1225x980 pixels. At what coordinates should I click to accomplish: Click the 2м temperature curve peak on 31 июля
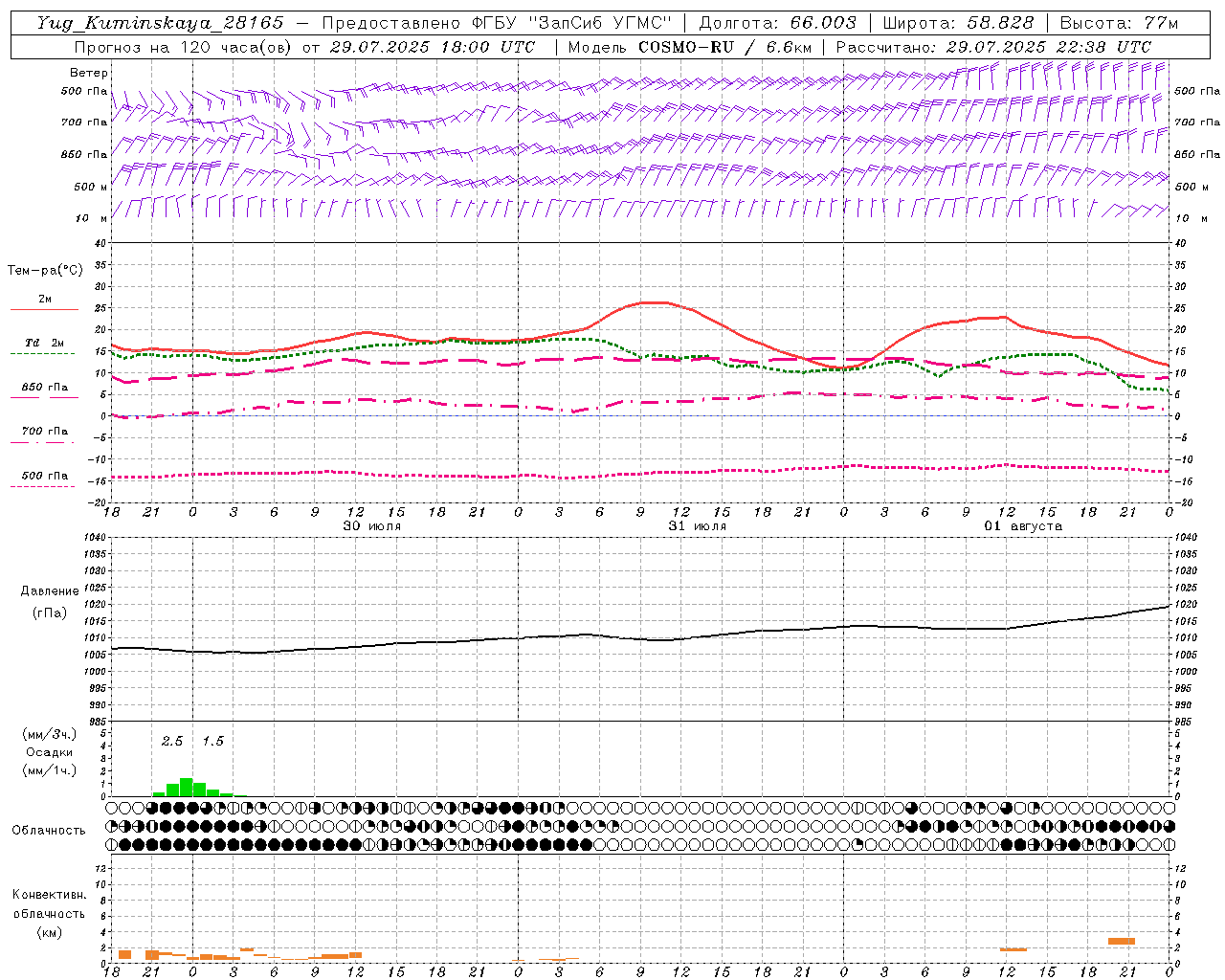655,302
